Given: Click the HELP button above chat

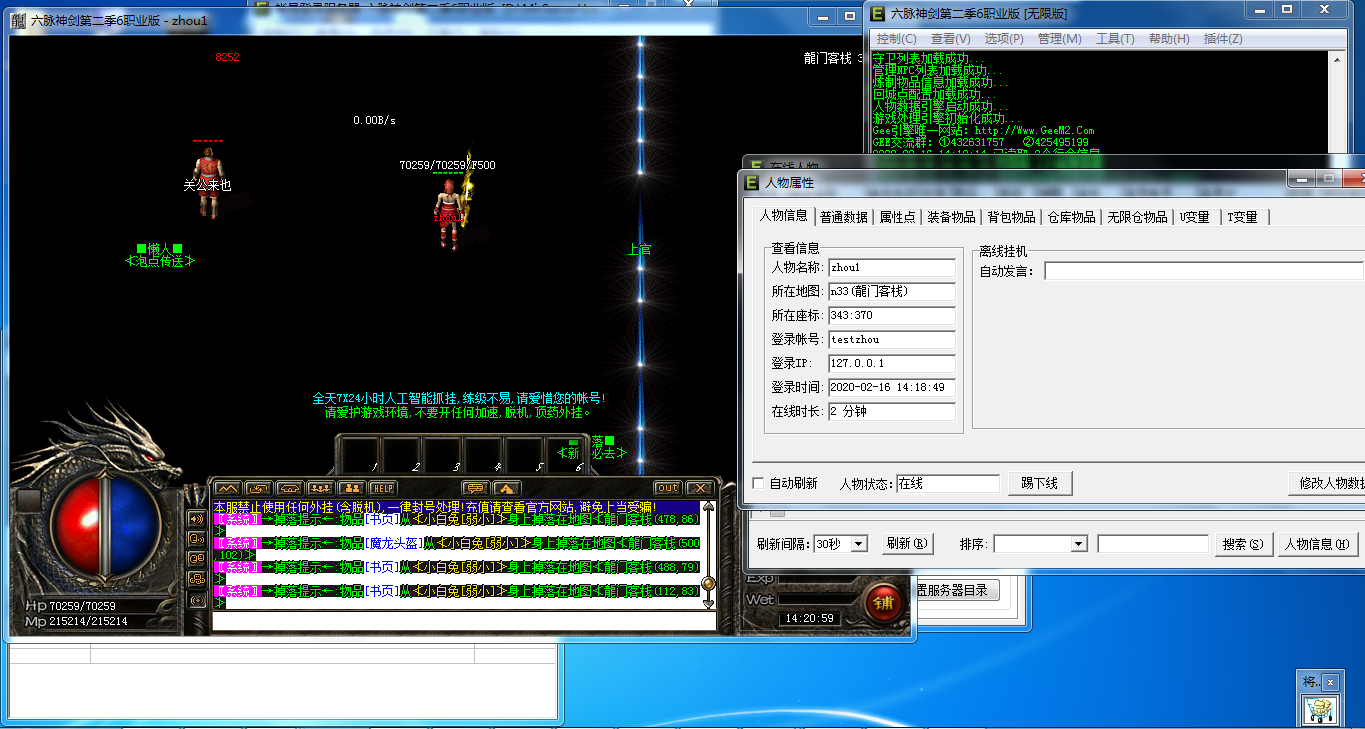Looking at the screenshot, I should (383, 488).
